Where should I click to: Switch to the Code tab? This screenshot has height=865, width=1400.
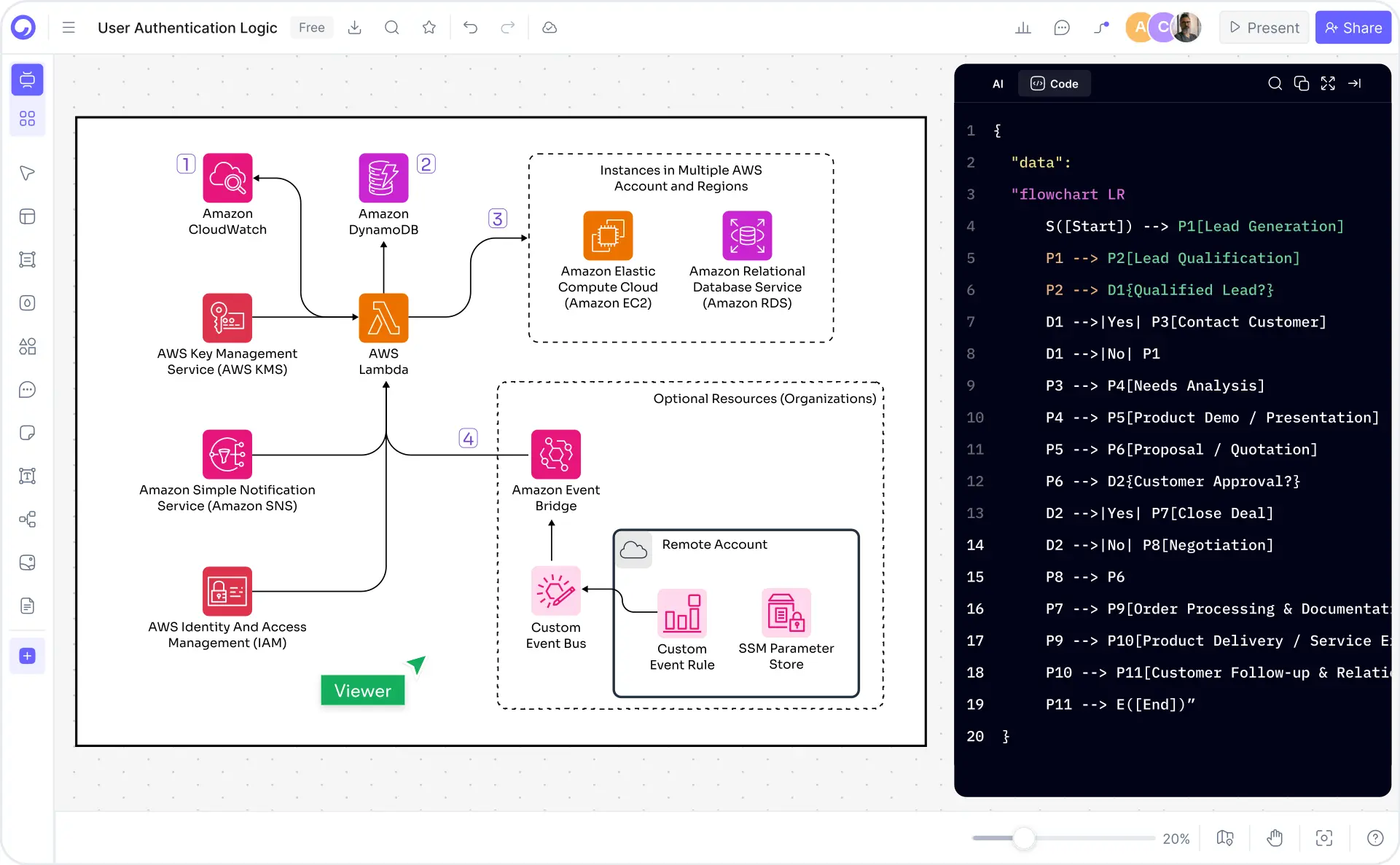pyautogui.click(x=1054, y=83)
